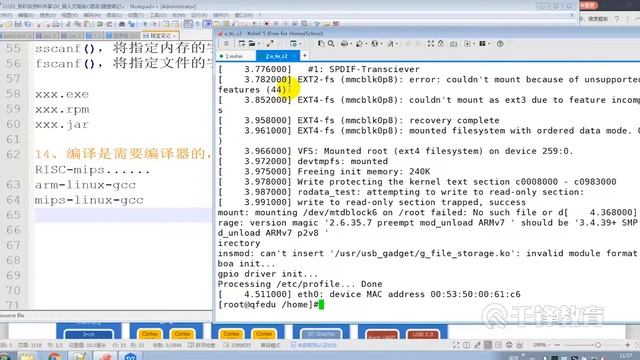The width and height of the screenshot is (640, 360).
Task: Toggle Show All Characters (¶) in Notepad++
Action: coord(198,24)
